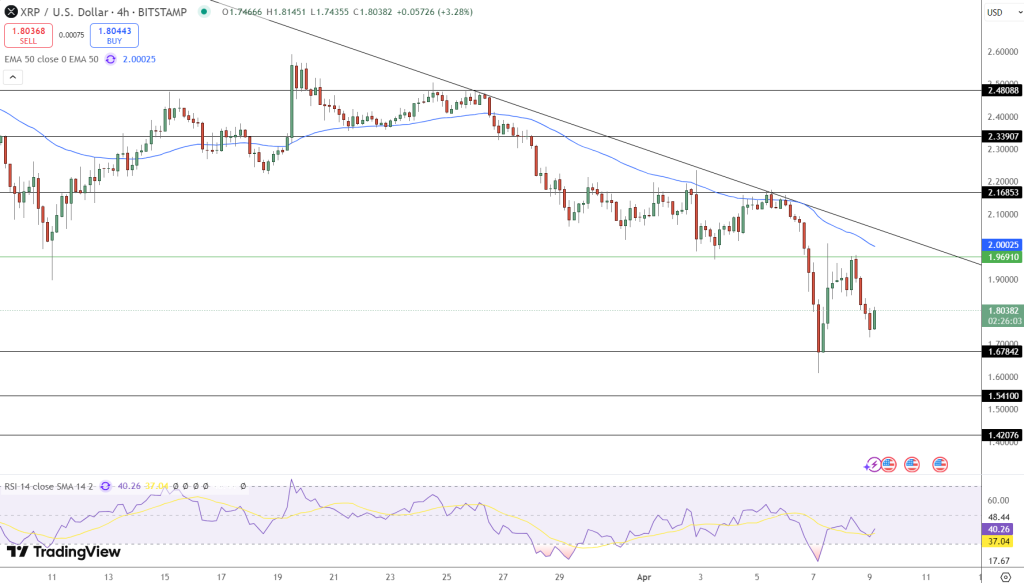This screenshot has height=583, width=1024.
Task: Click the 17.67 RSI axis value
Action: pos(999,561)
